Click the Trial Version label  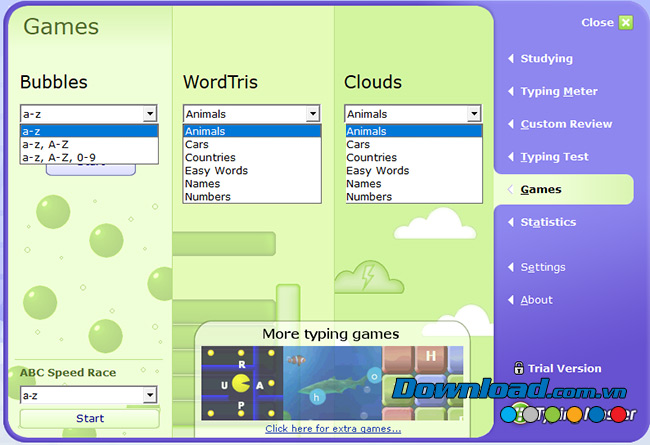click(x=564, y=368)
